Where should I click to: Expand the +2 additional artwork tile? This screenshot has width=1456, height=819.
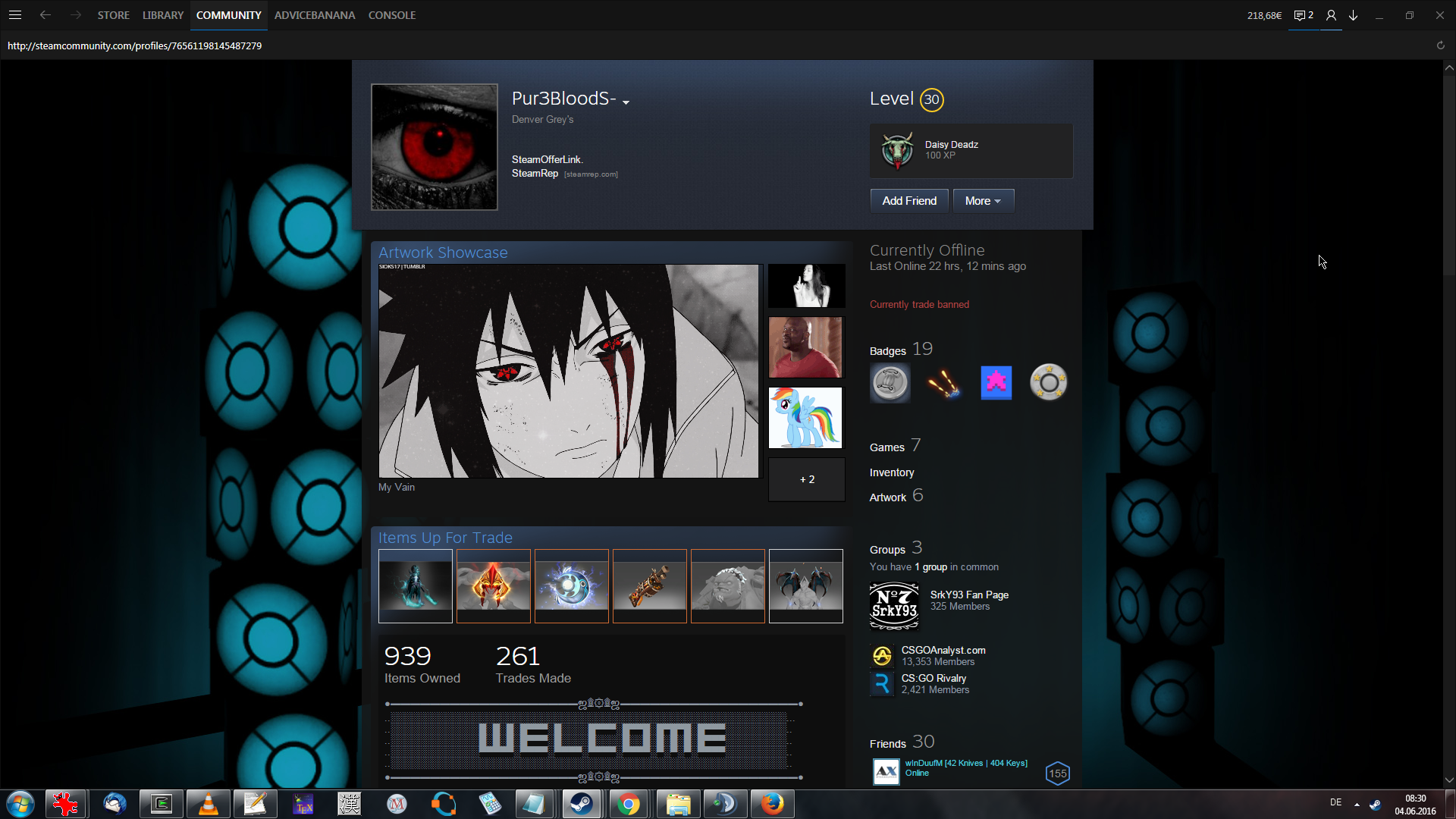click(x=806, y=479)
